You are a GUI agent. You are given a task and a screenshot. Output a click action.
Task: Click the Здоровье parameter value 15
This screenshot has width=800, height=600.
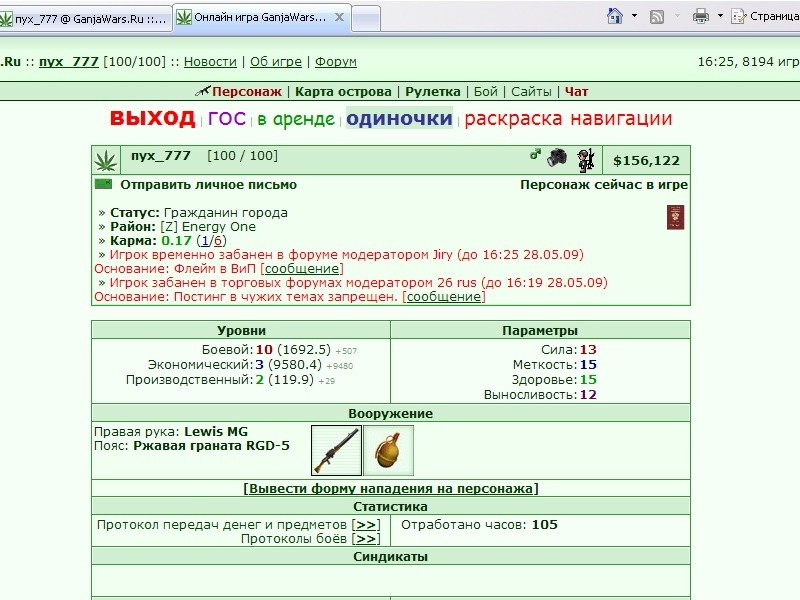[x=588, y=380]
